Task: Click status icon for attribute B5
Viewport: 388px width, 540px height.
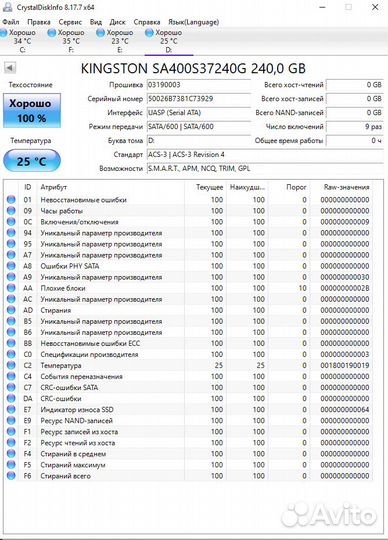Action: pos(11,321)
